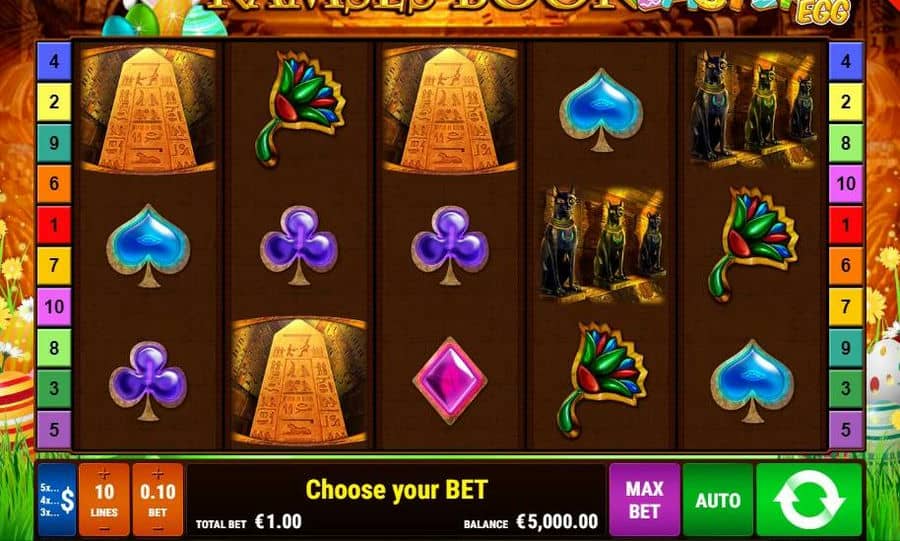This screenshot has width=900, height=541.
Task: Click the black cat statues on reel five
Action: tap(752, 108)
